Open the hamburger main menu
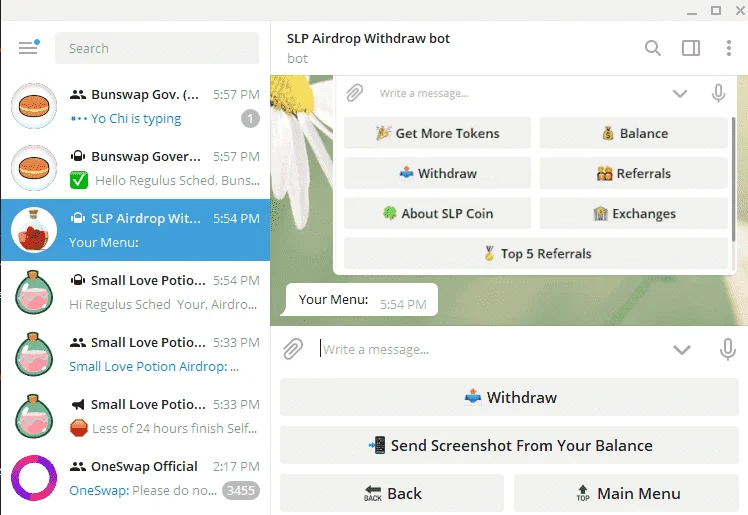Image resolution: width=748 pixels, height=515 pixels. 29,47
